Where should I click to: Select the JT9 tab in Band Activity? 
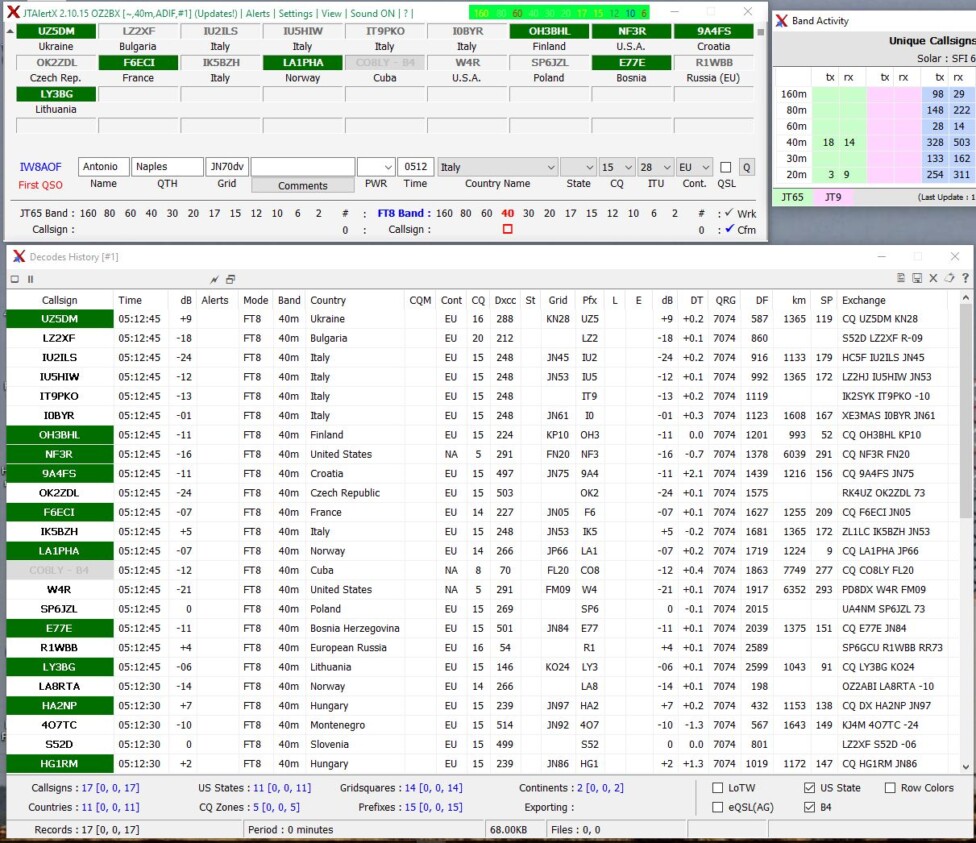coord(833,197)
